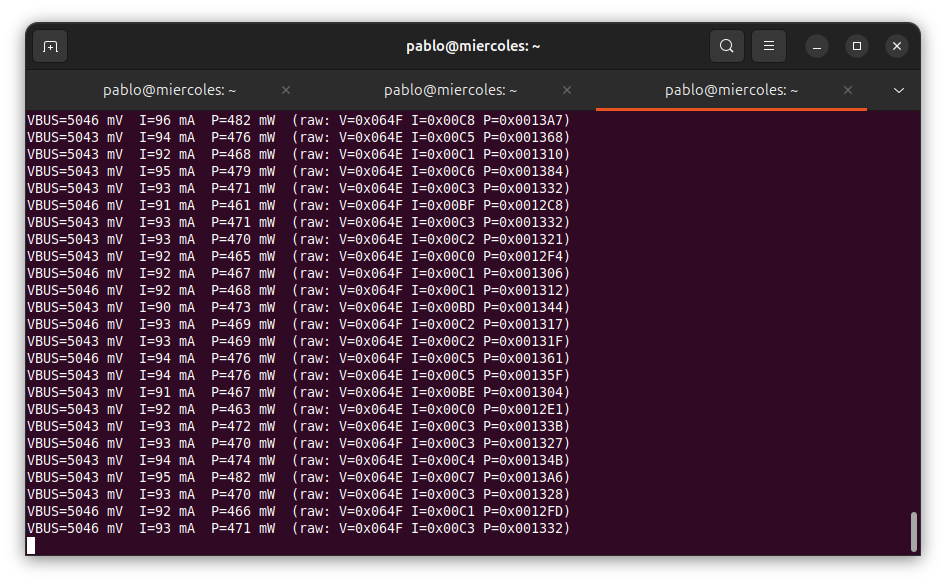This screenshot has width=946, height=584.
Task: Expand the tab list chevron
Action: tap(898, 89)
